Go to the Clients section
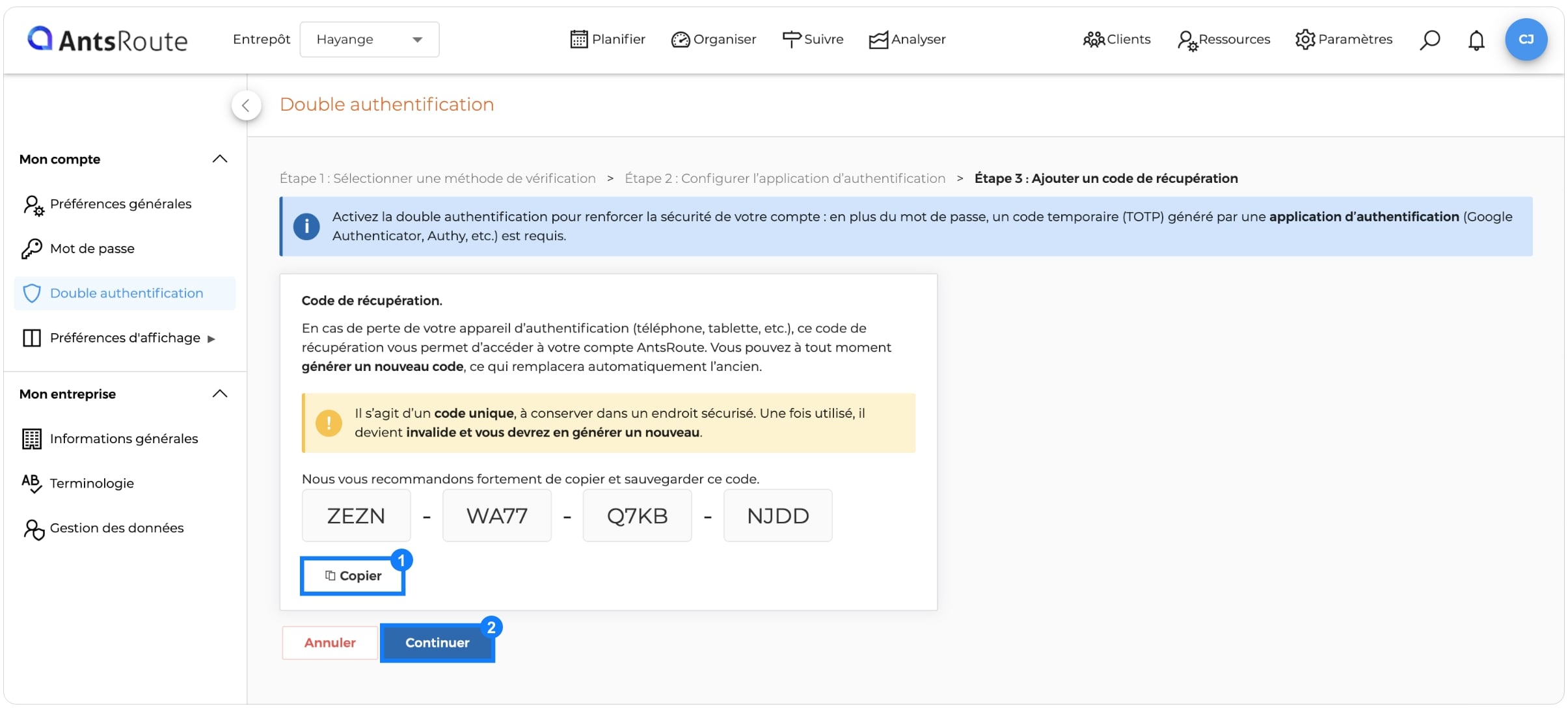1568x710 pixels. coord(1116,40)
